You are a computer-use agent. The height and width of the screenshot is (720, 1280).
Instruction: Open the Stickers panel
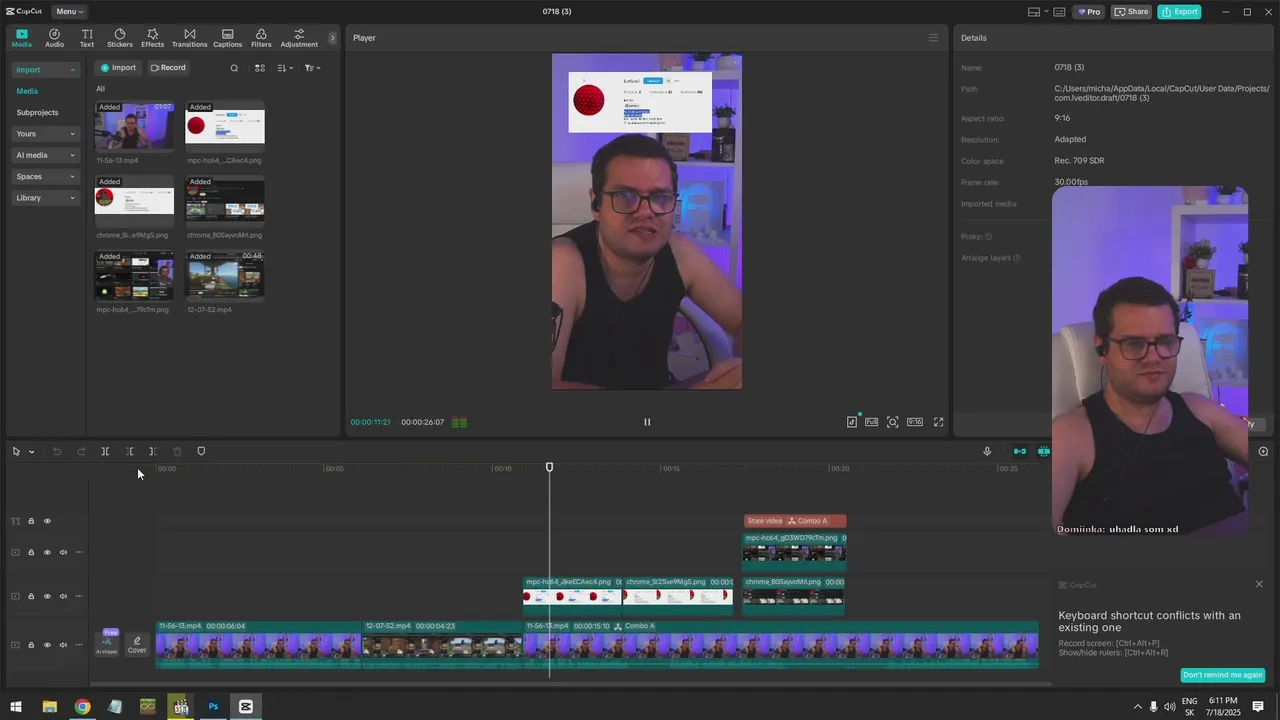pos(120,38)
